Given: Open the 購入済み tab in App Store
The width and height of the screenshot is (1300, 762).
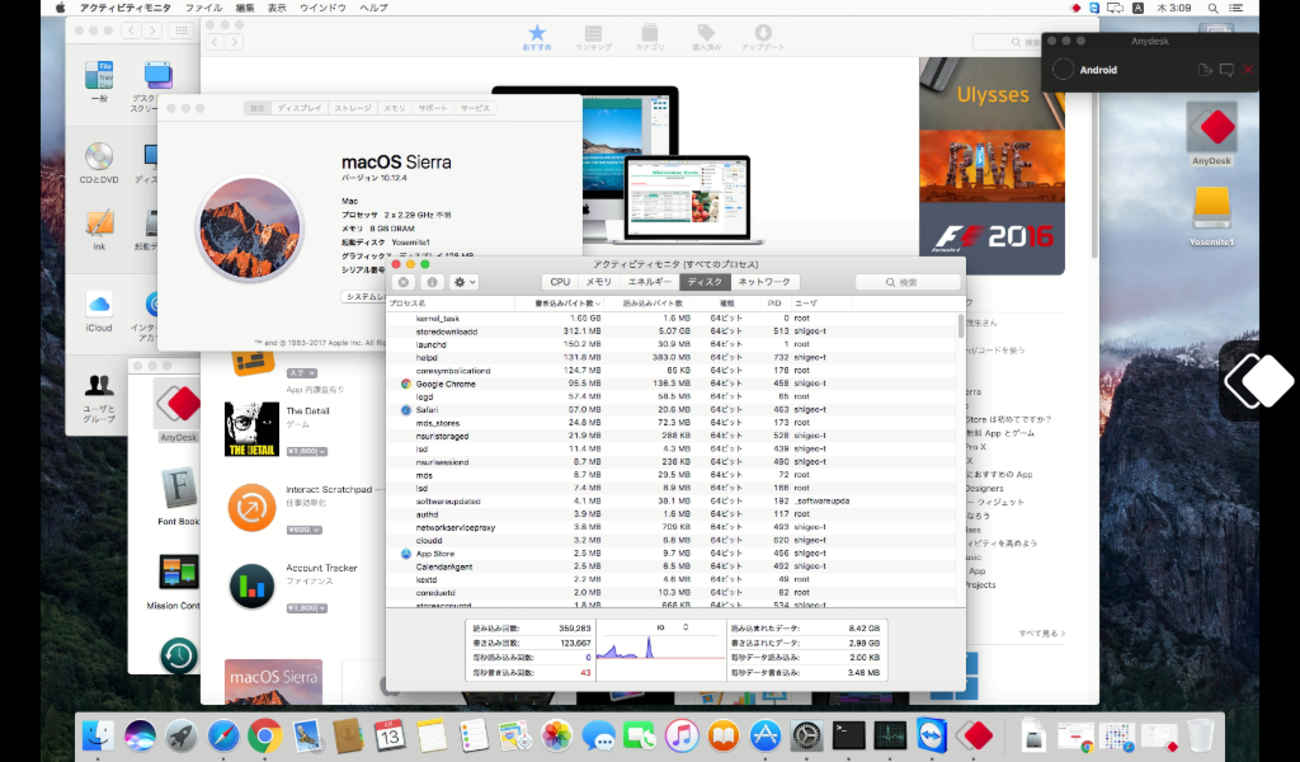Looking at the screenshot, I should (x=706, y=38).
